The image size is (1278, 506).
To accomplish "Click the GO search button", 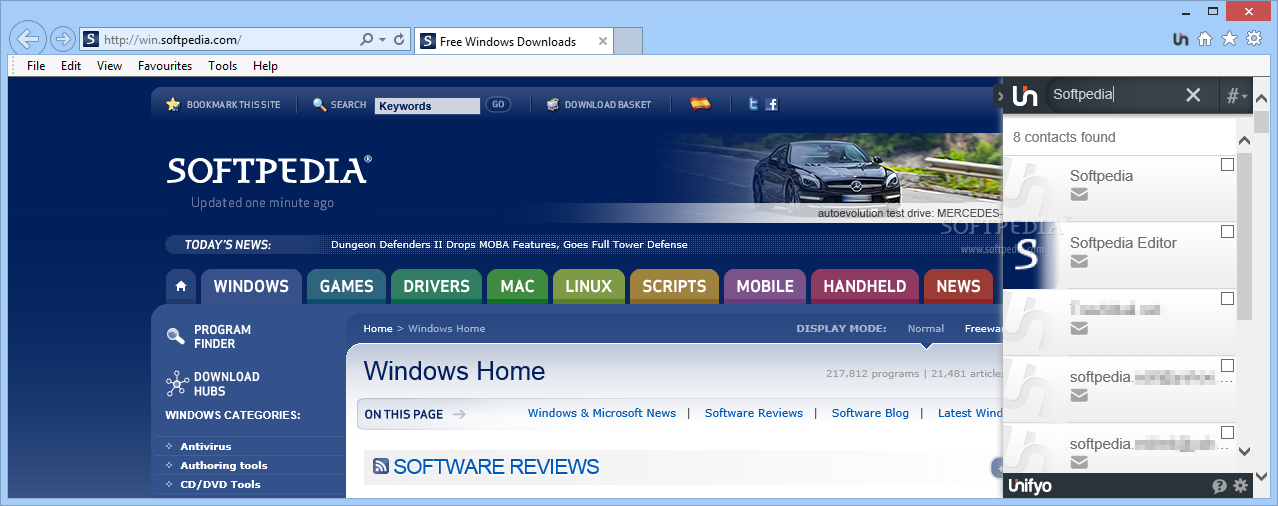I will (498, 104).
